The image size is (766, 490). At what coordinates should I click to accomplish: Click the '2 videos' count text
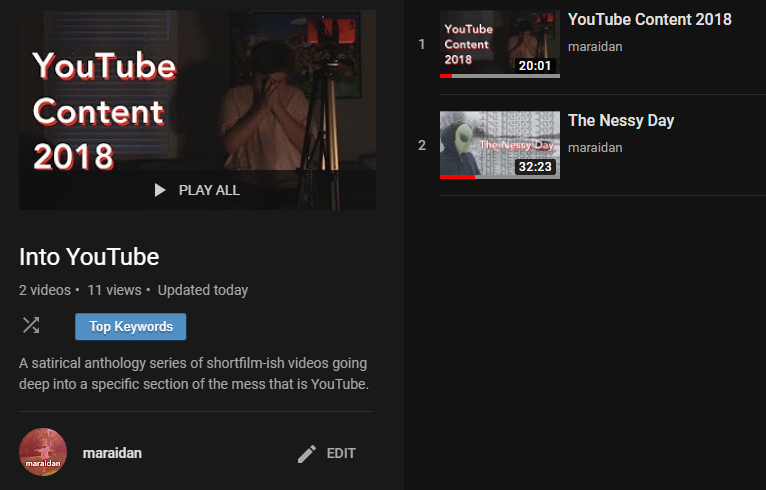point(45,290)
